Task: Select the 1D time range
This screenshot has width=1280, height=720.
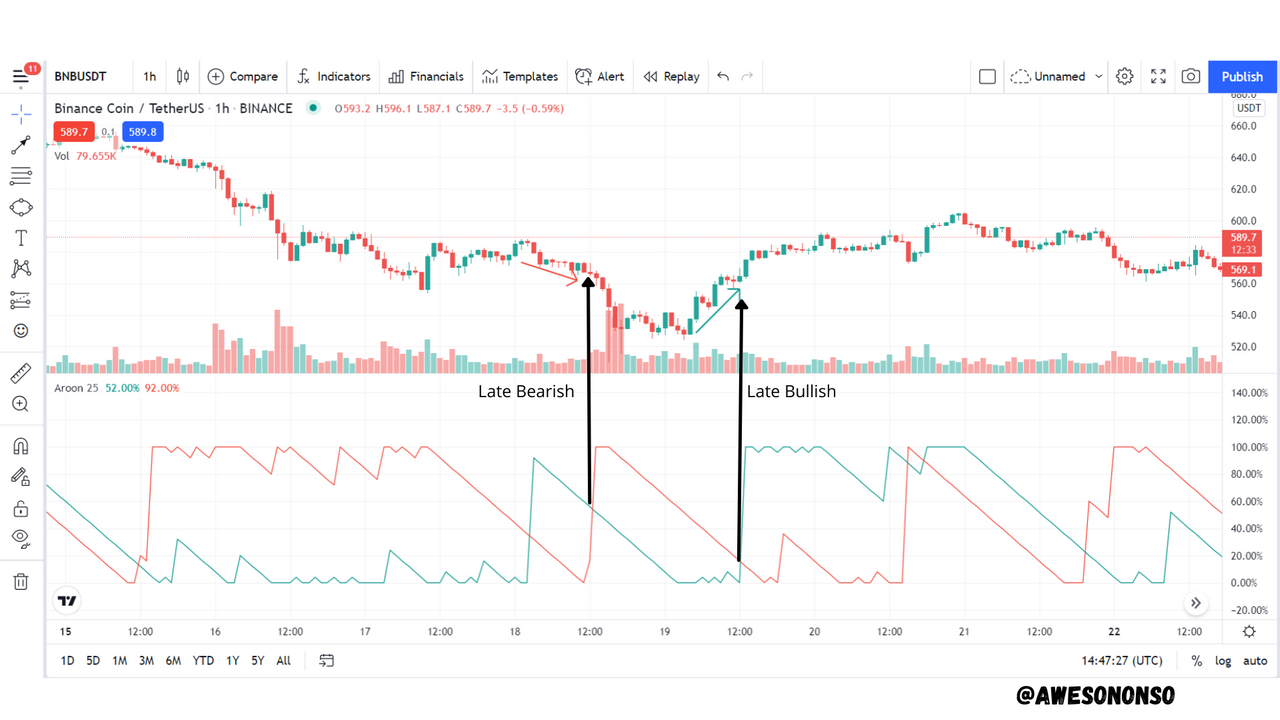Action: 67,661
